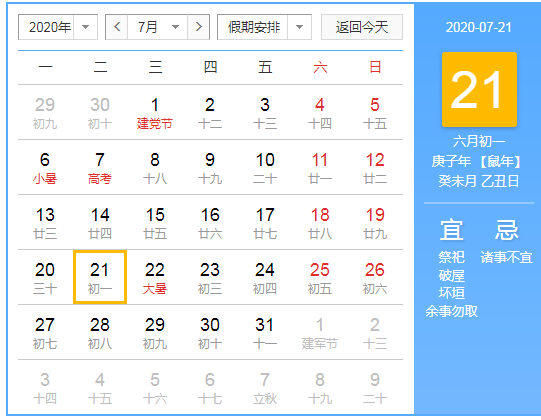Select Sunday July 12 廿二
The height and width of the screenshot is (420, 541).
point(375,168)
